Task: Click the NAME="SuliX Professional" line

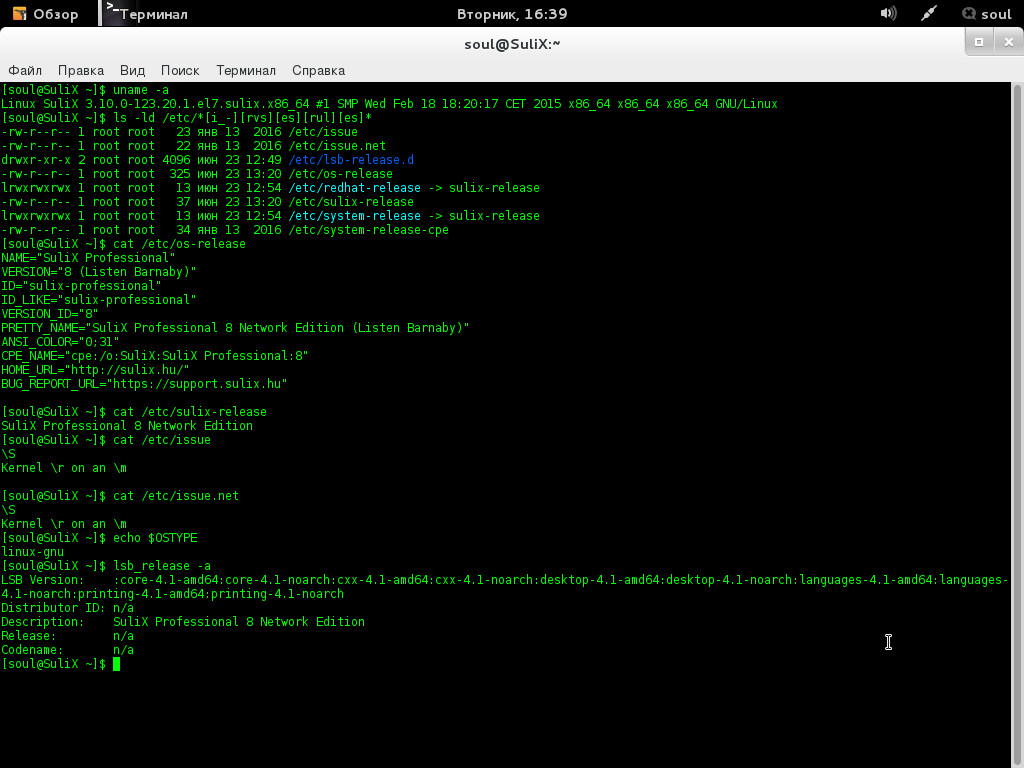Action: coord(88,258)
